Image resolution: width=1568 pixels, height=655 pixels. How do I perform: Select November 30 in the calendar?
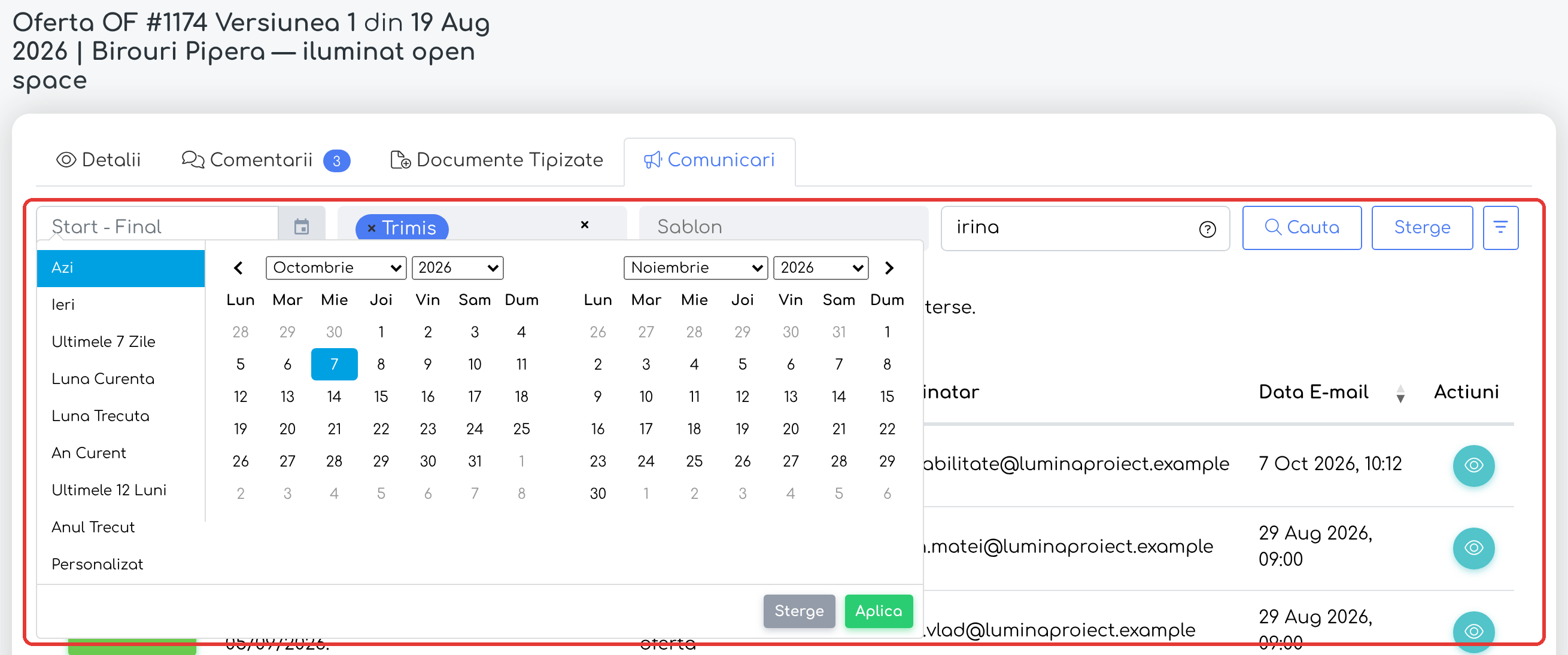(598, 493)
